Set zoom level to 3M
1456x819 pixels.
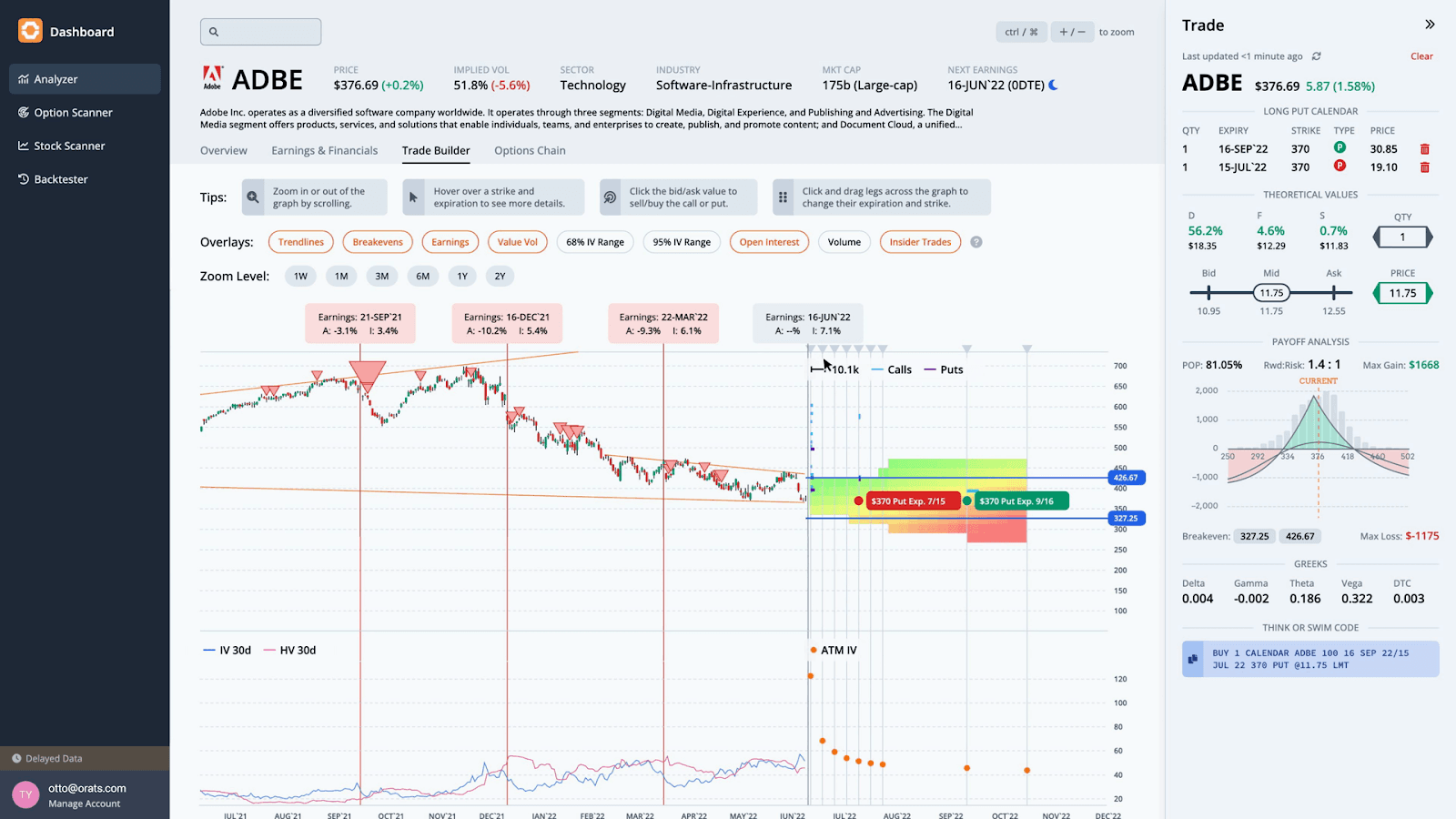click(382, 276)
